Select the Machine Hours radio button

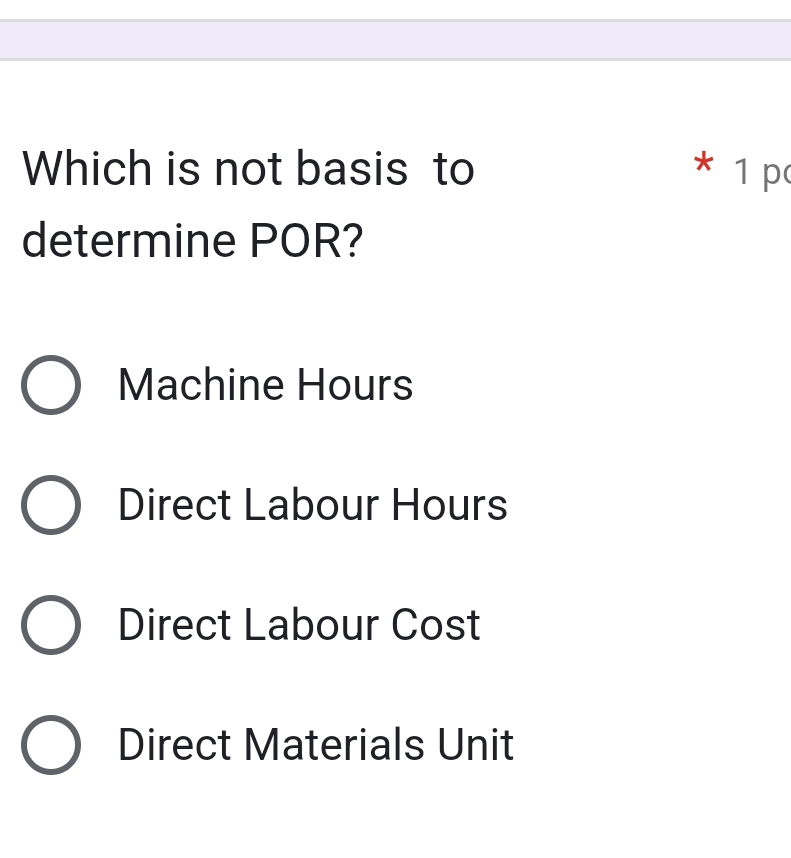(50, 385)
